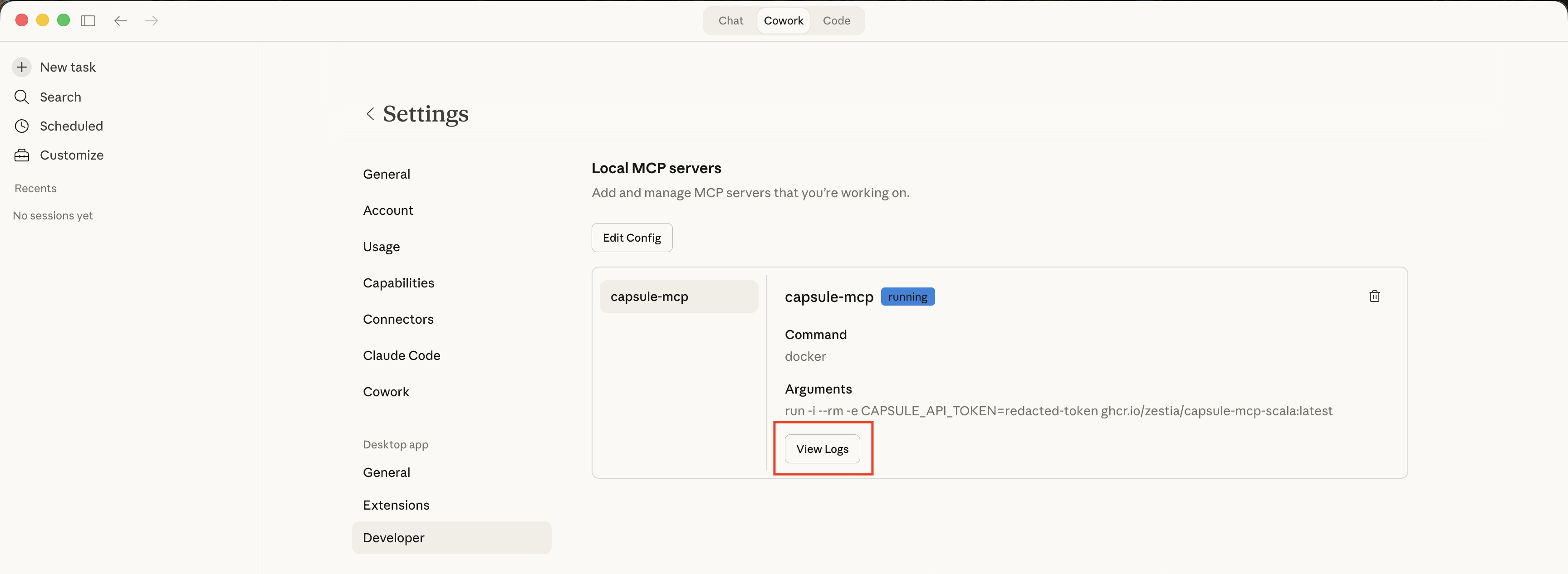
Task: Open Extensions under Desktop app
Action: (x=396, y=505)
